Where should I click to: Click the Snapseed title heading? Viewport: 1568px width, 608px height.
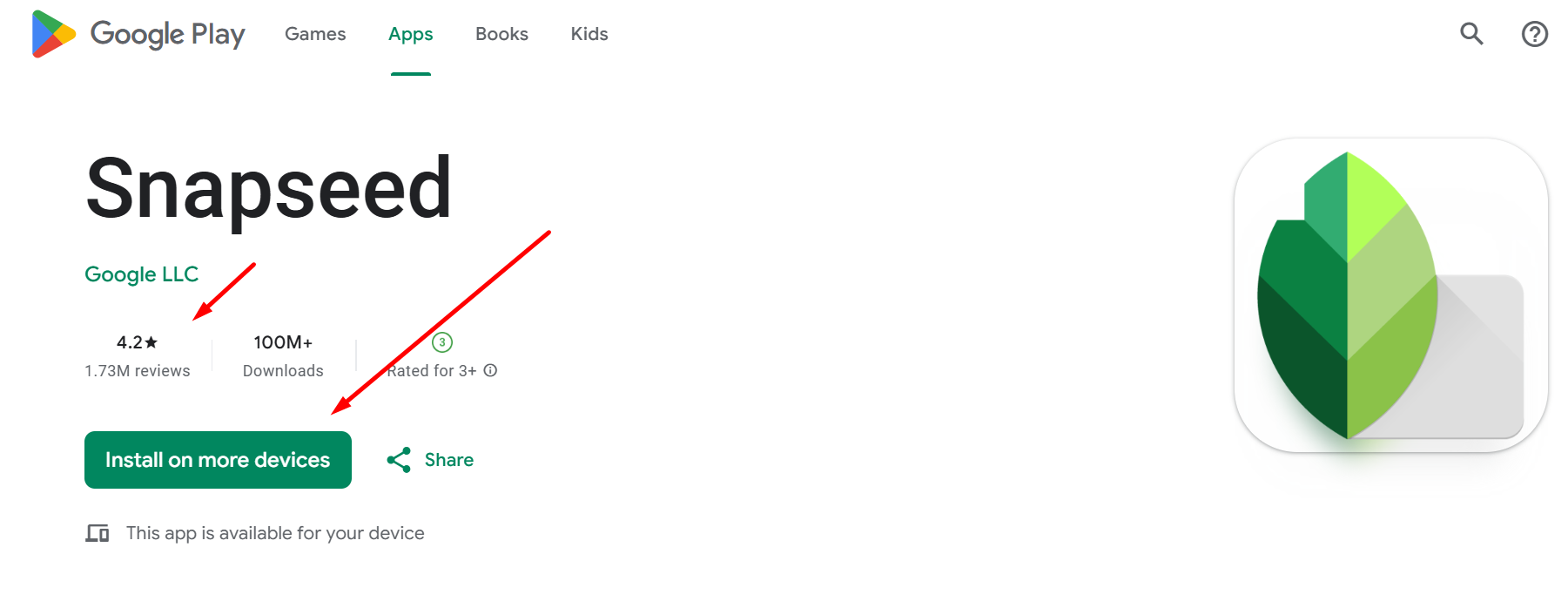pyautogui.click(x=269, y=188)
